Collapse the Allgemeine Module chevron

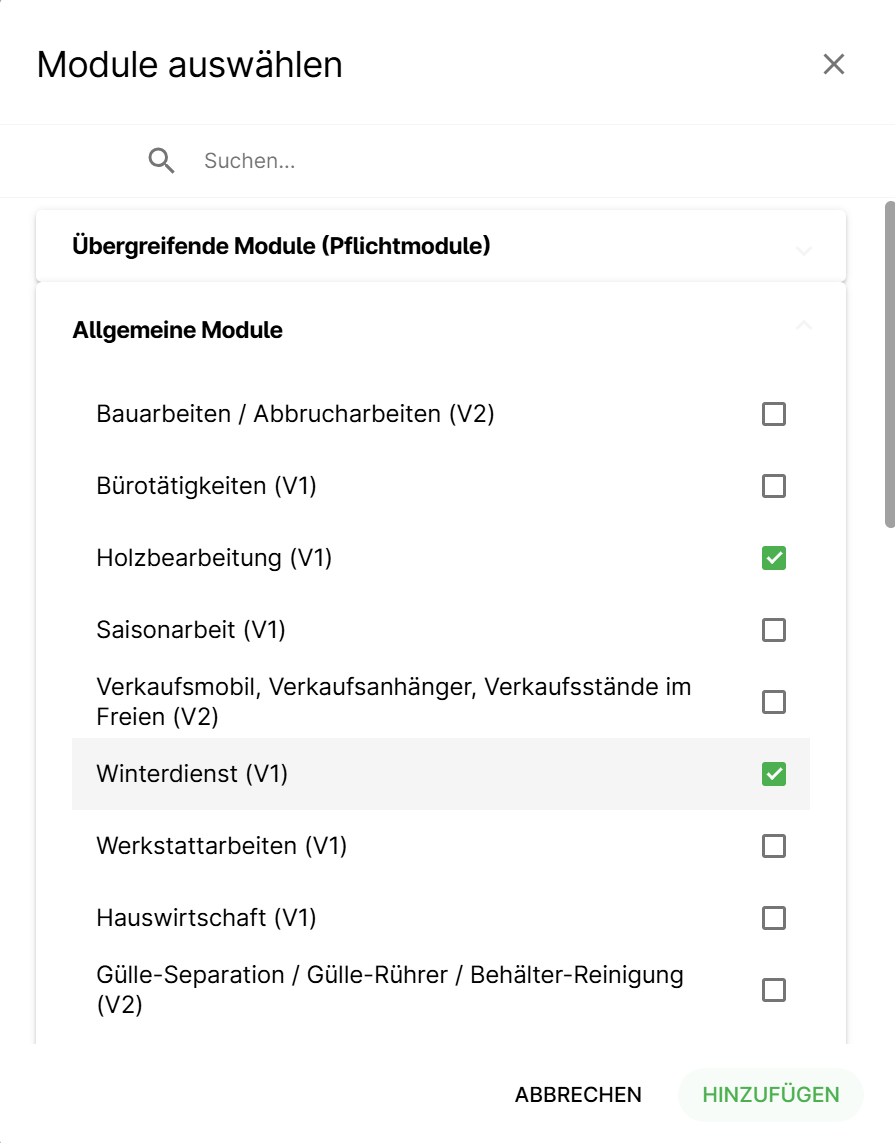tap(804, 325)
